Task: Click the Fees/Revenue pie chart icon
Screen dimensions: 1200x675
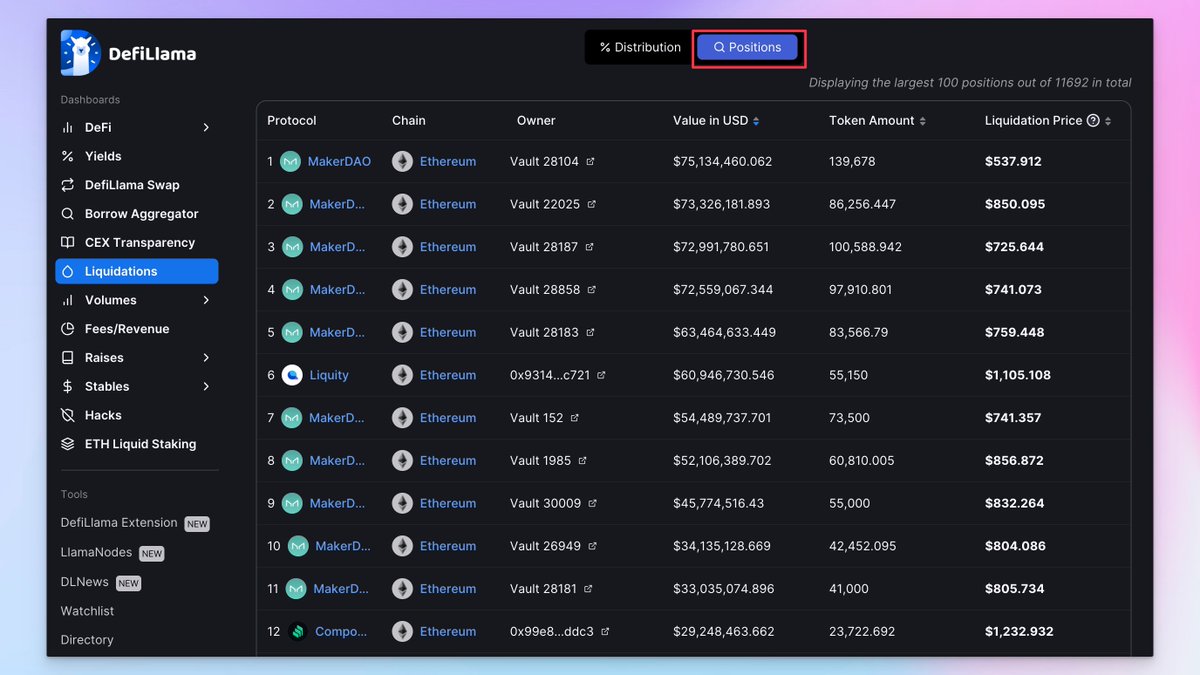Action: point(68,329)
